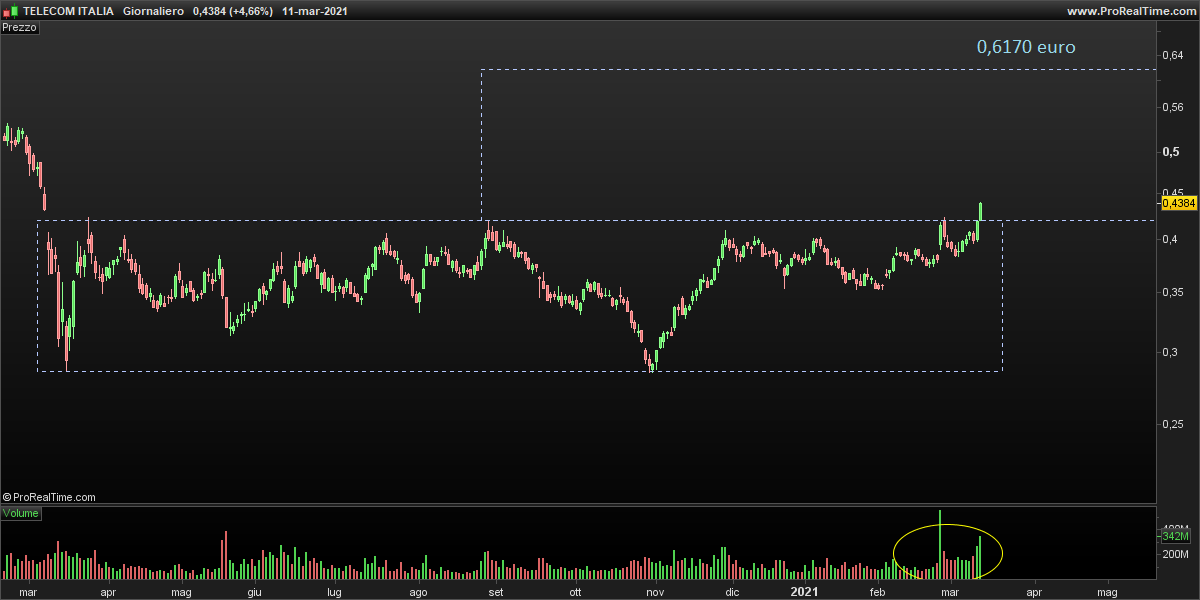The image size is (1200, 600).
Task: Click the ago month label on time axis
Action: click(419, 593)
